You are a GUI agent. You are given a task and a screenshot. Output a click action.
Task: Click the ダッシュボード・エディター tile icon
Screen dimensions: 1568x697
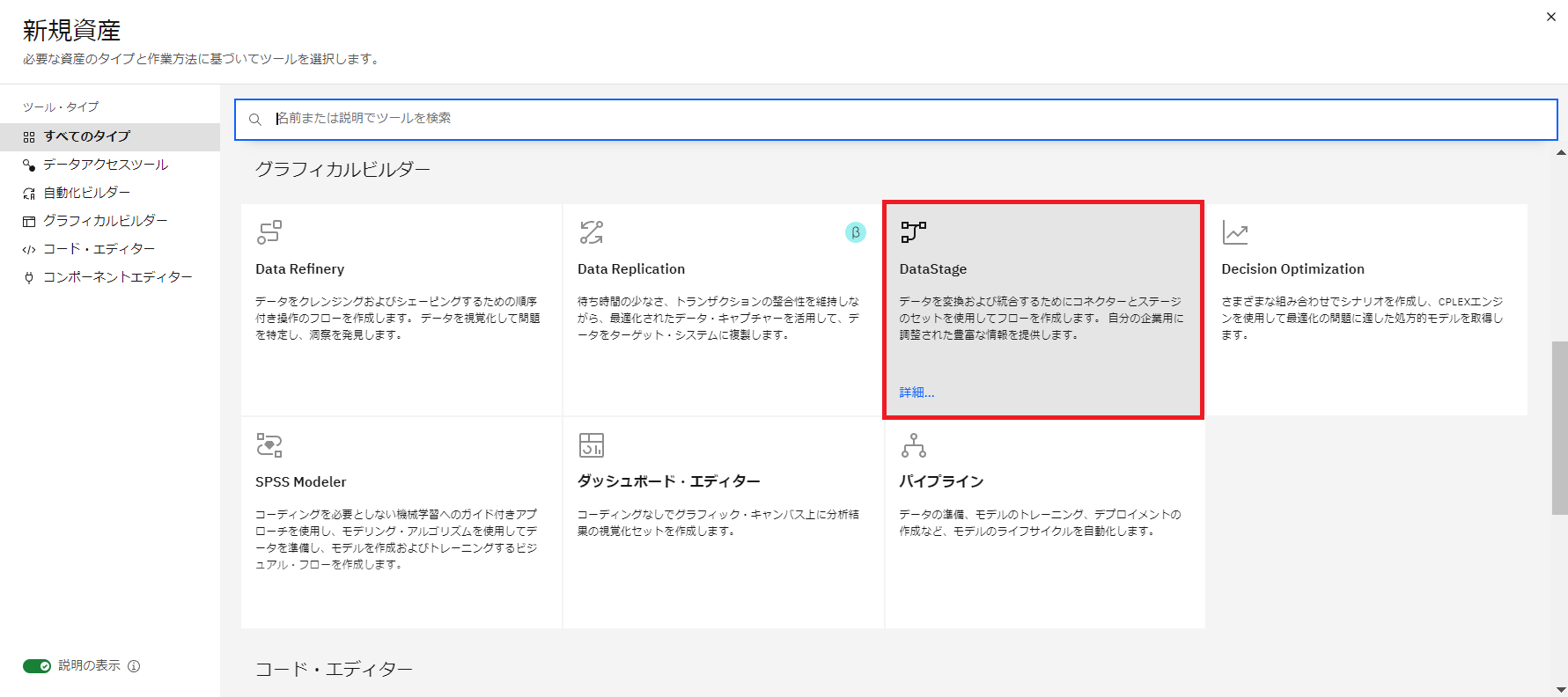click(592, 445)
